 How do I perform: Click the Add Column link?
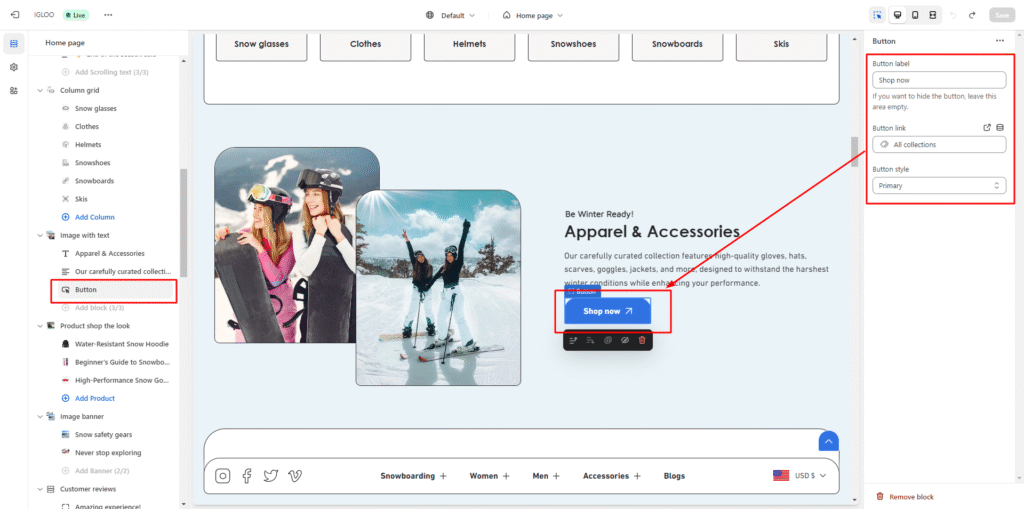94,217
